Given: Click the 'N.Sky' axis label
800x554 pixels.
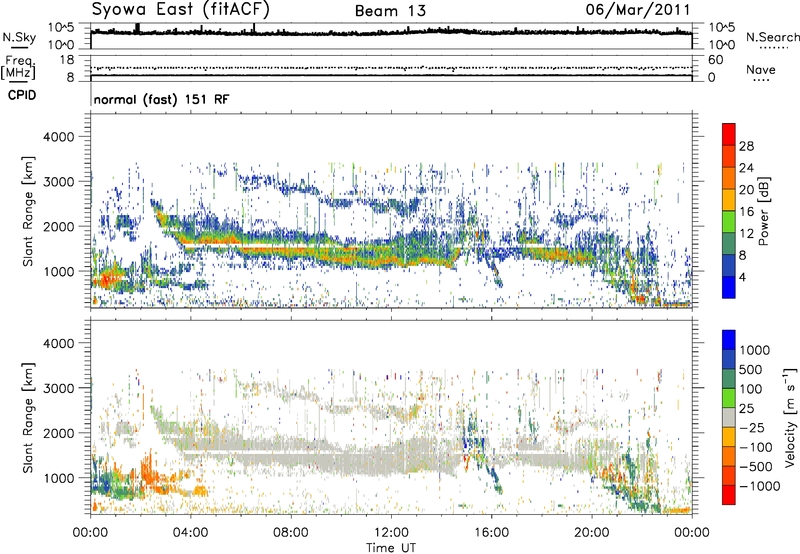Looking at the screenshot, I should click(19, 37).
